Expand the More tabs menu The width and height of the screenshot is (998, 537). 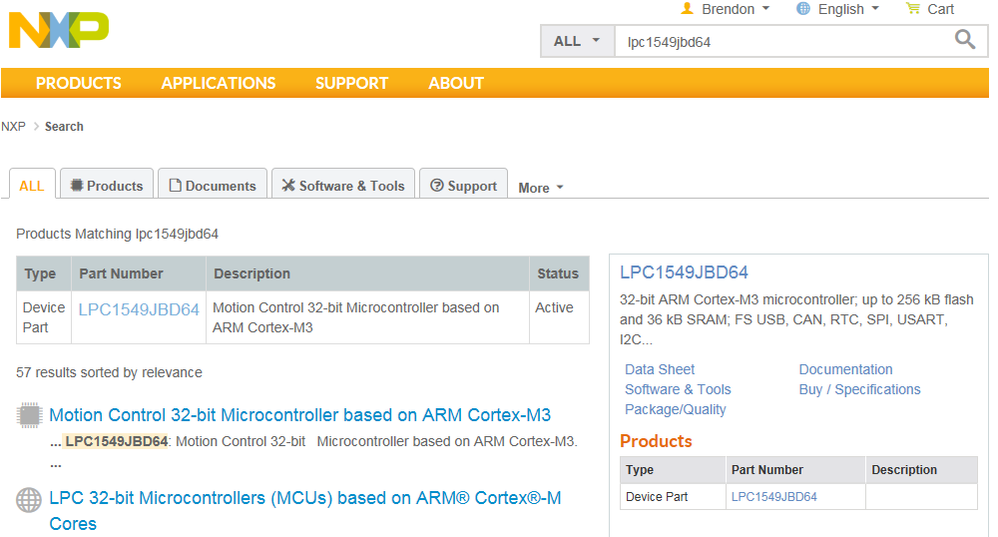(x=541, y=188)
